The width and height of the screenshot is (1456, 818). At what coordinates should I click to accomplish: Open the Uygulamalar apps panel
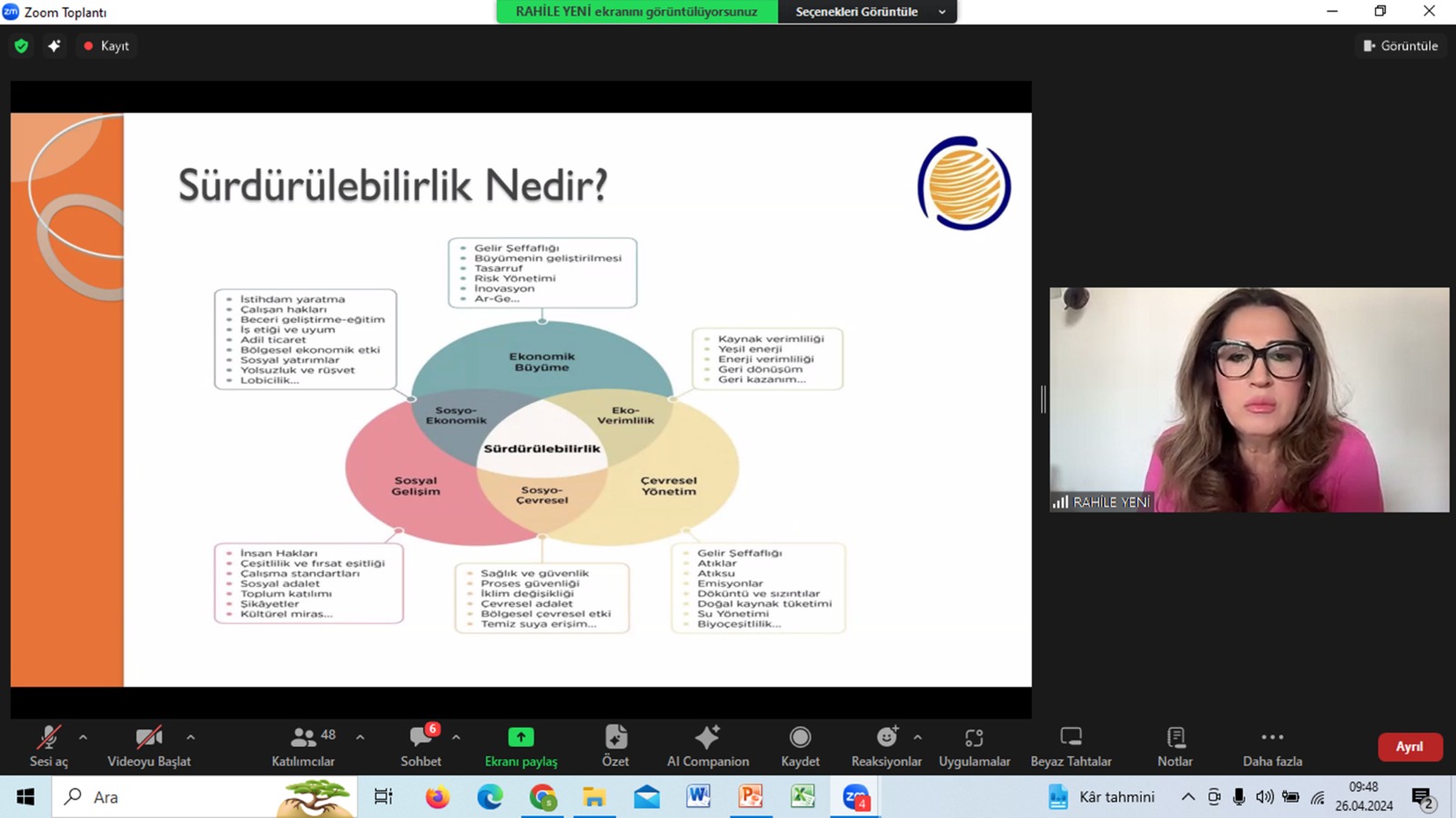click(x=974, y=745)
